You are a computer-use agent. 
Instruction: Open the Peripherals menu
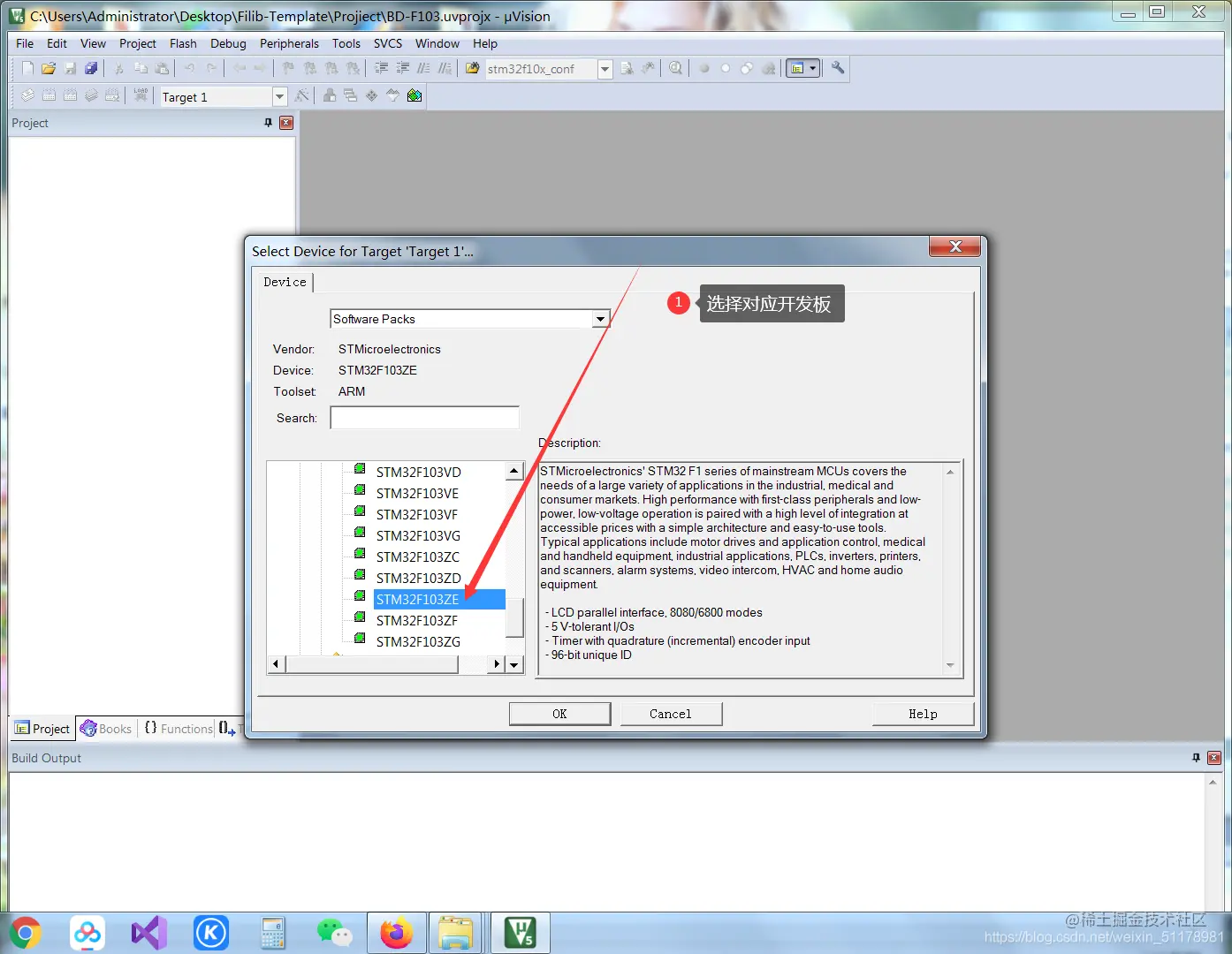click(x=289, y=43)
